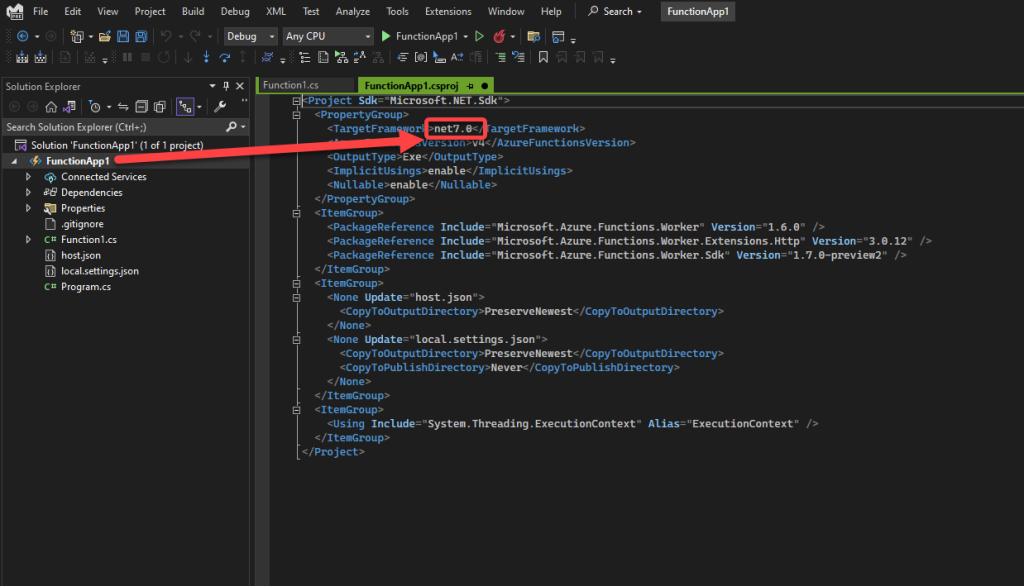Viewport: 1024px width, 586px height.
Task: Select the local.settings.json file
Action: (99, 271)
